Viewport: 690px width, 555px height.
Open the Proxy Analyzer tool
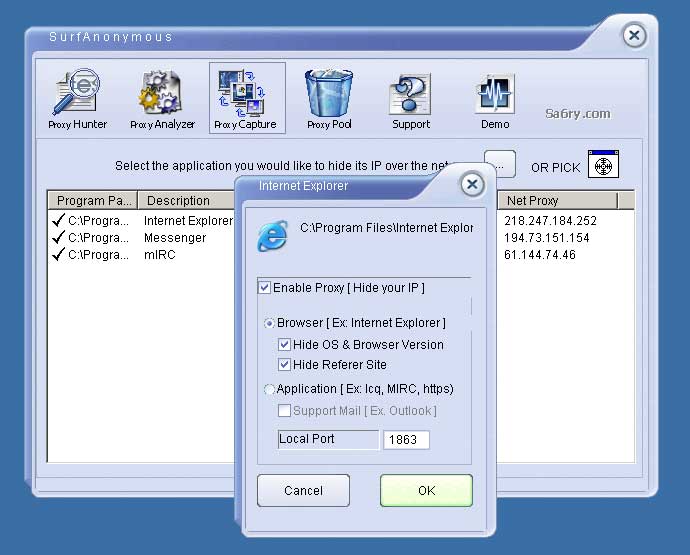point(162,99)
